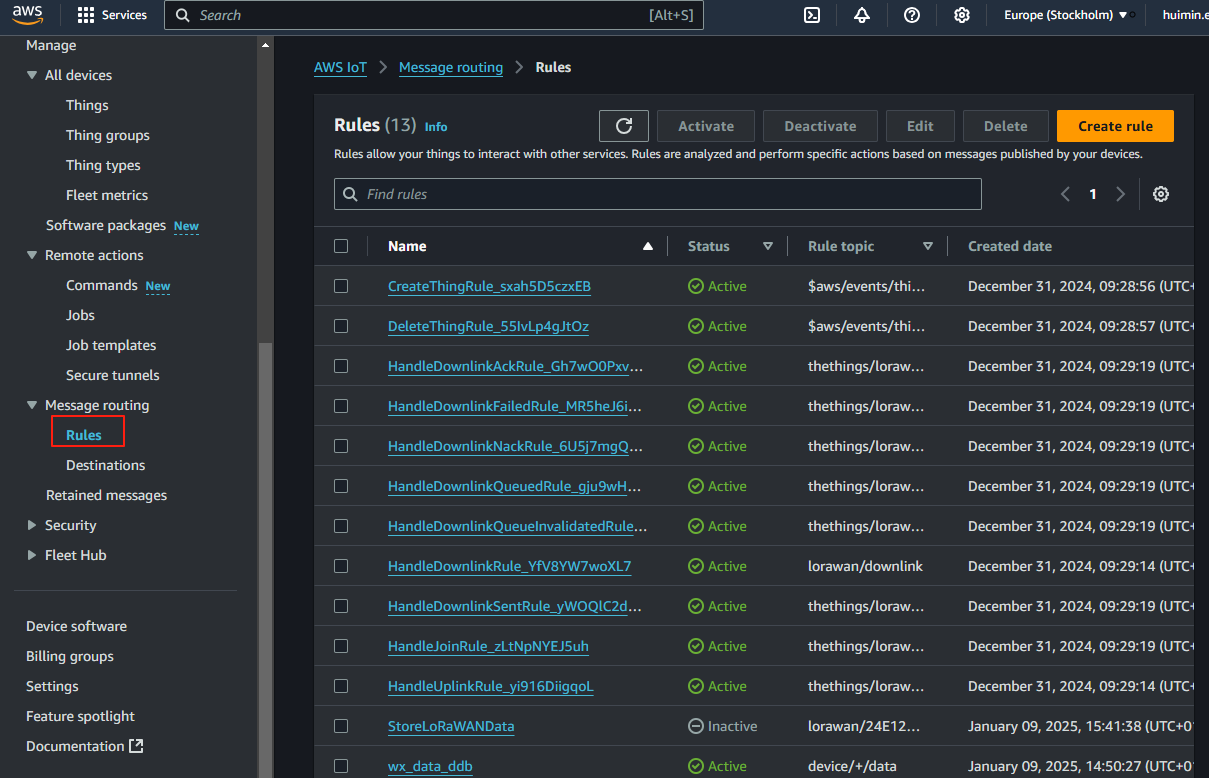Open Destinations under Message routing

[106, 465]
